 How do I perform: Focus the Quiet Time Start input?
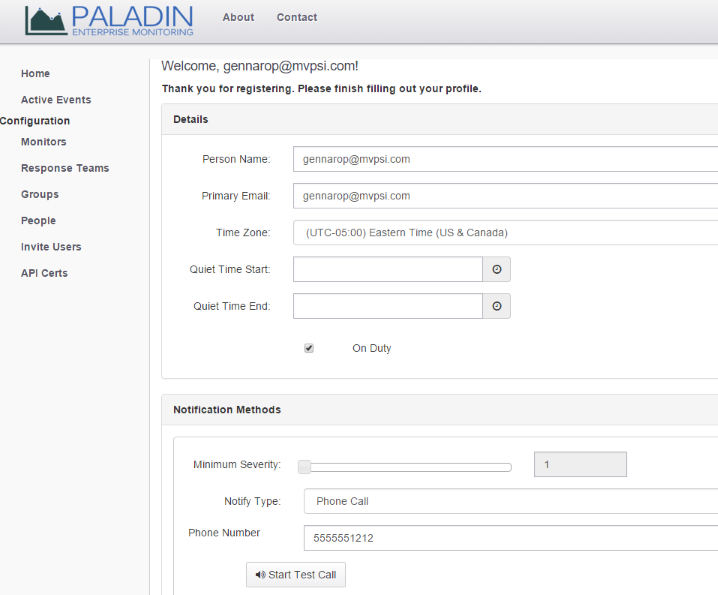(388, 269)
